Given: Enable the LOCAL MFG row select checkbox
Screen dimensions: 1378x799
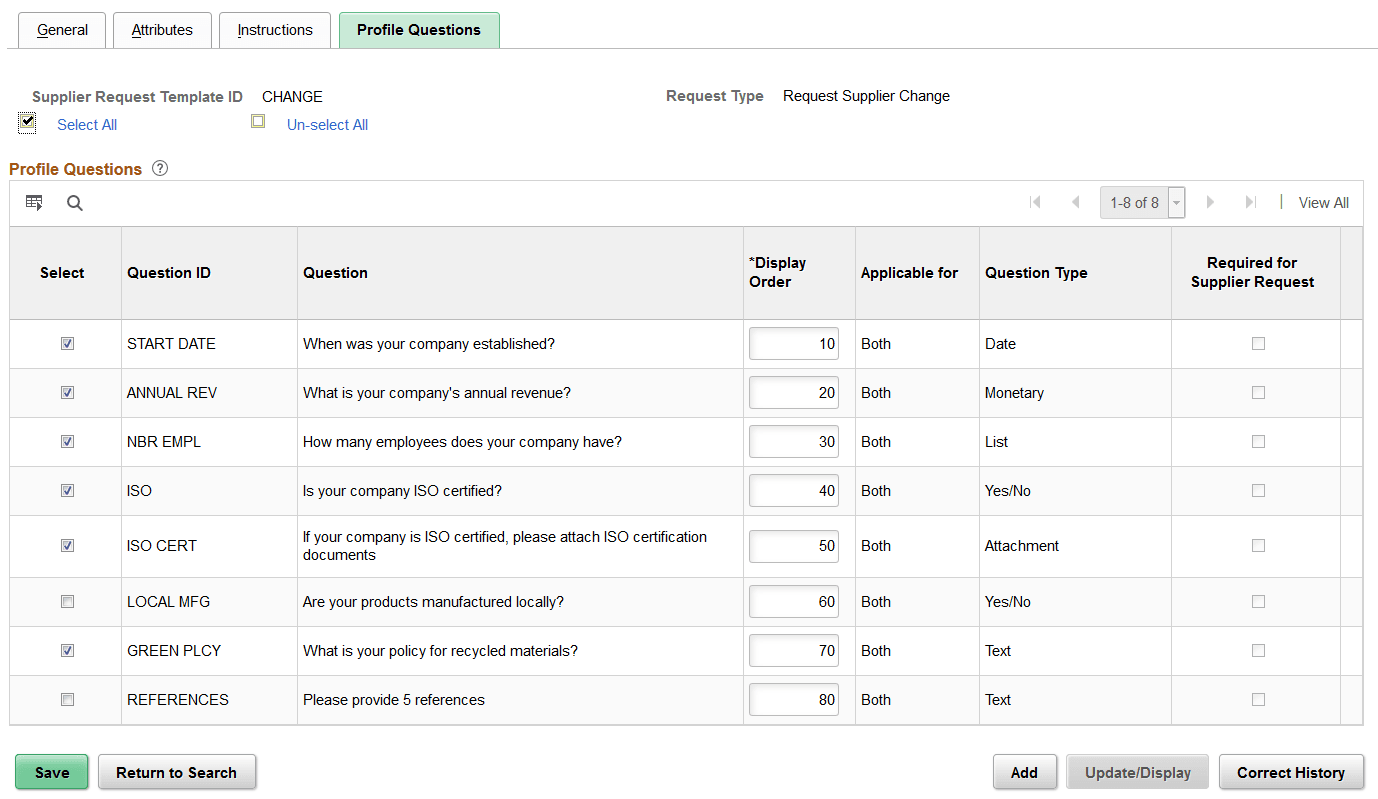Looking at the screenshot, I should click(67, 601).
